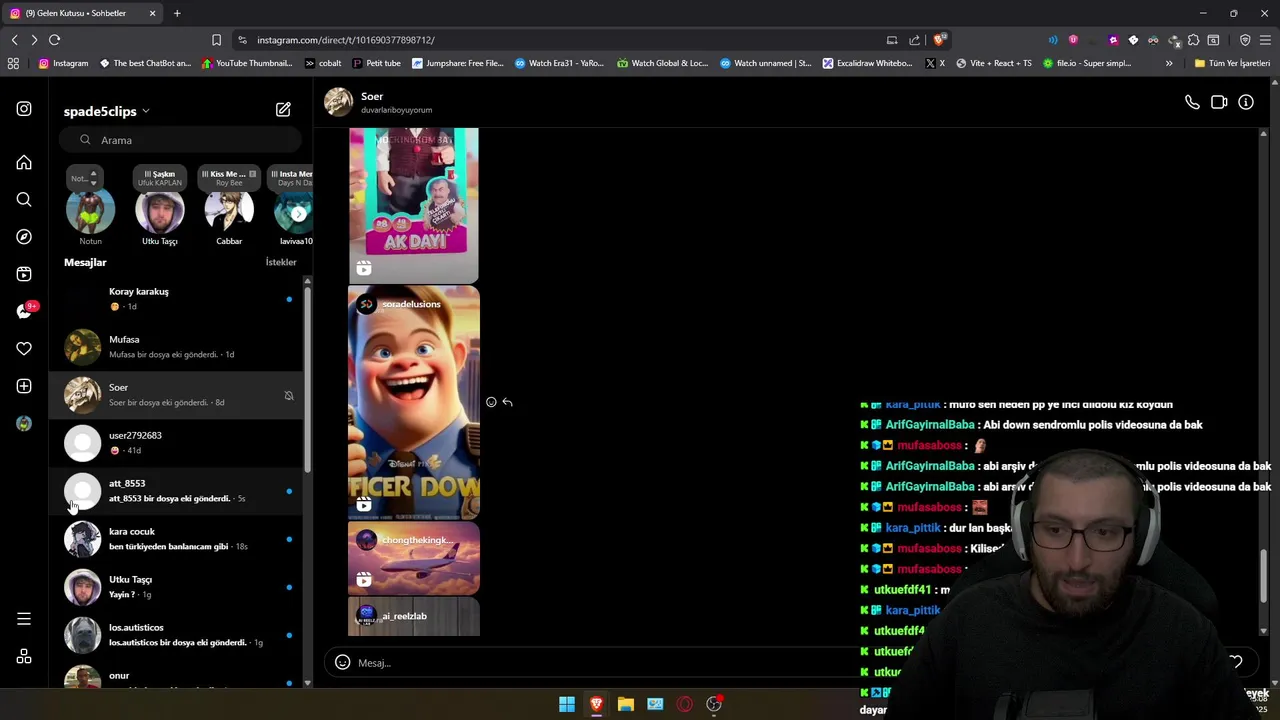
Task: Open soradelusions reel thumbnail
Action: [414, 403]
